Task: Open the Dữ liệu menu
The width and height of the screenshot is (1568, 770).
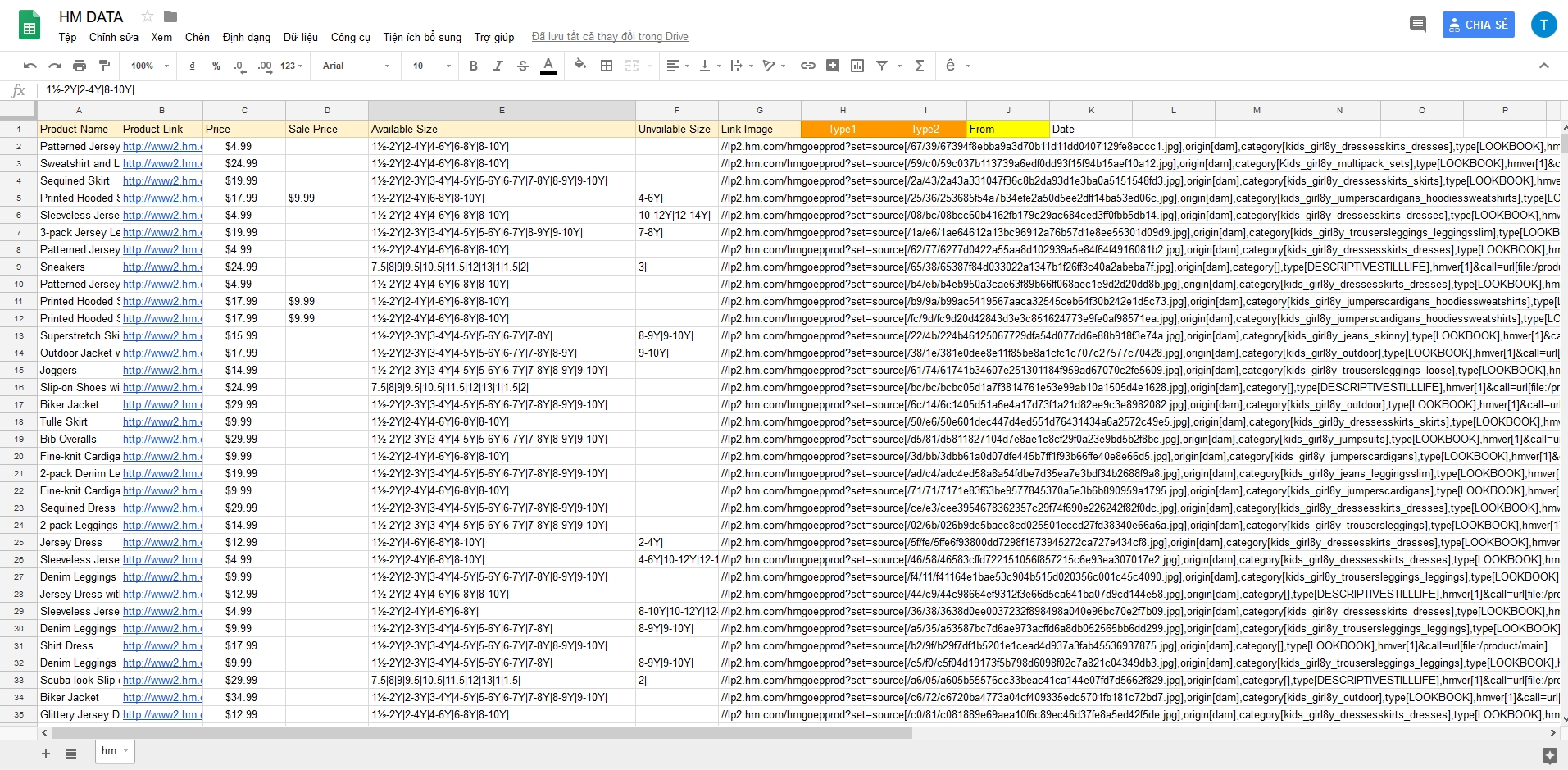Action: click(x=301, y=37)
